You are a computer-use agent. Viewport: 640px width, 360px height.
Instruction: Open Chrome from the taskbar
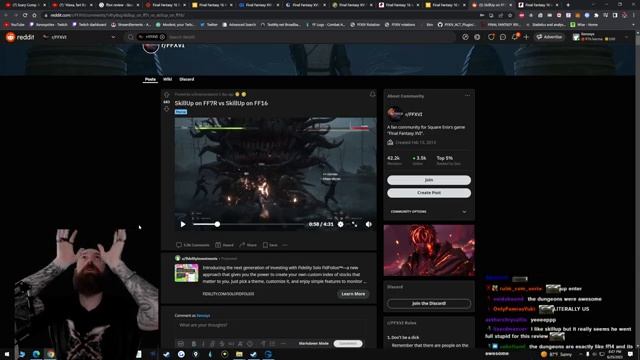[51, 354]
